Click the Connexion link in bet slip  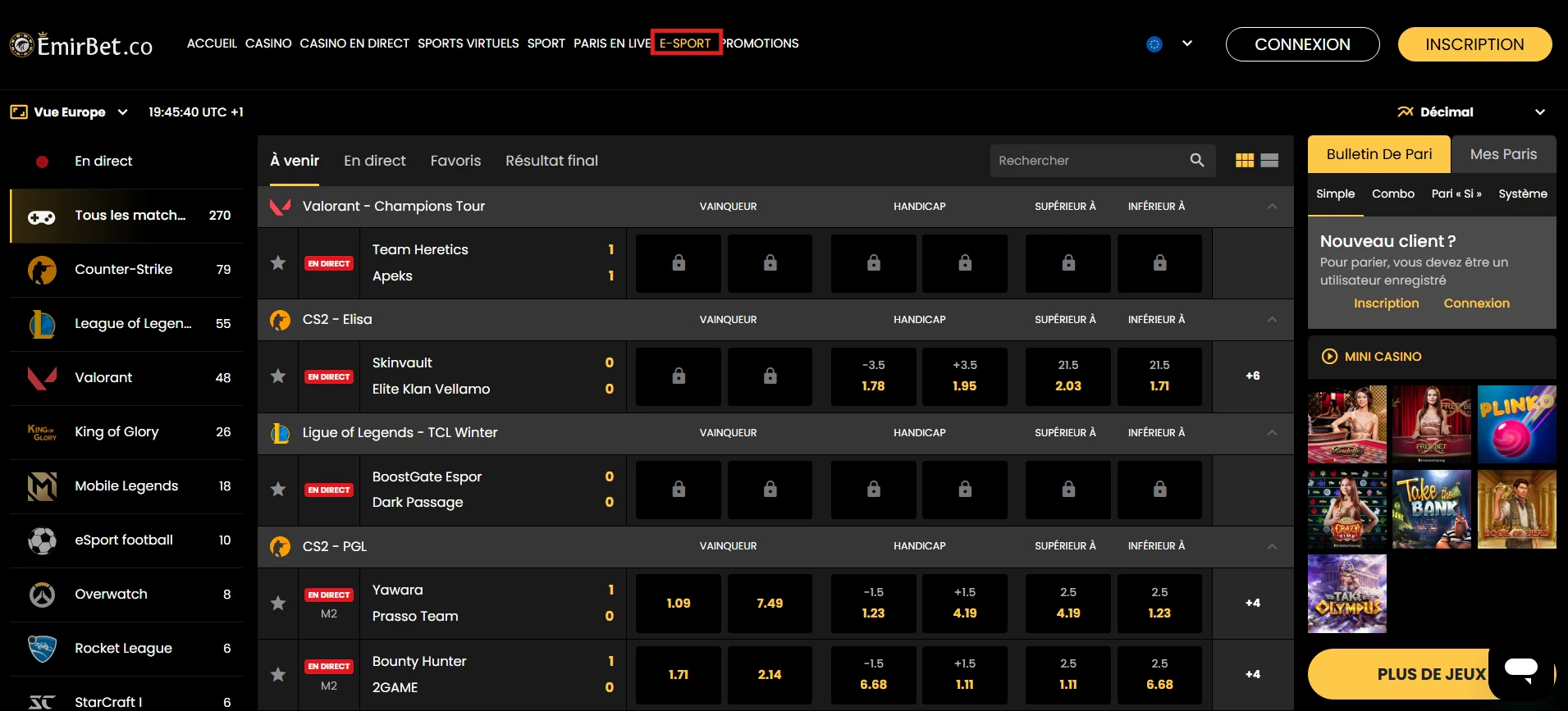(1476, 303)
